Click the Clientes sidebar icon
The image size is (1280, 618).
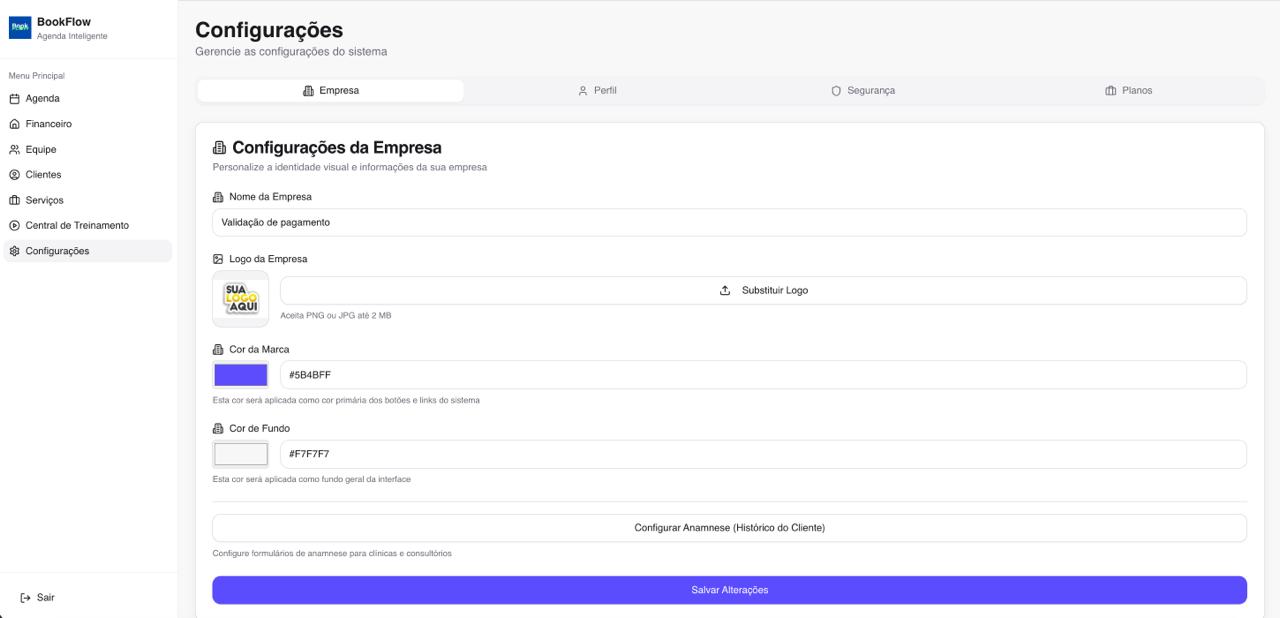14,175
